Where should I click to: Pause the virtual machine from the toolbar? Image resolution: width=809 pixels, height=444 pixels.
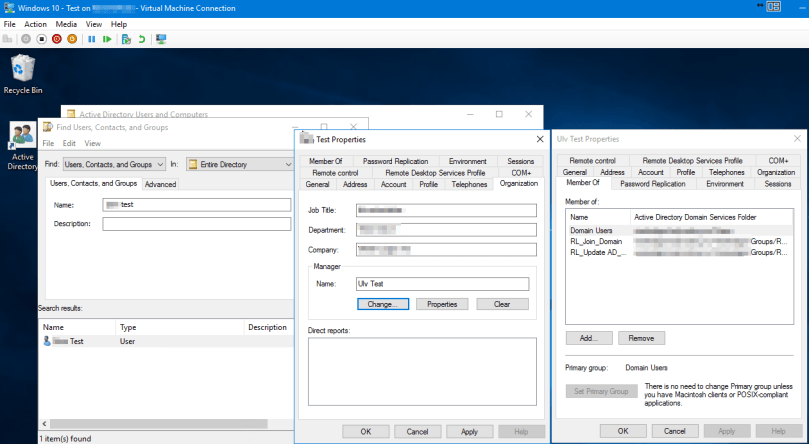tap(92, 39)
